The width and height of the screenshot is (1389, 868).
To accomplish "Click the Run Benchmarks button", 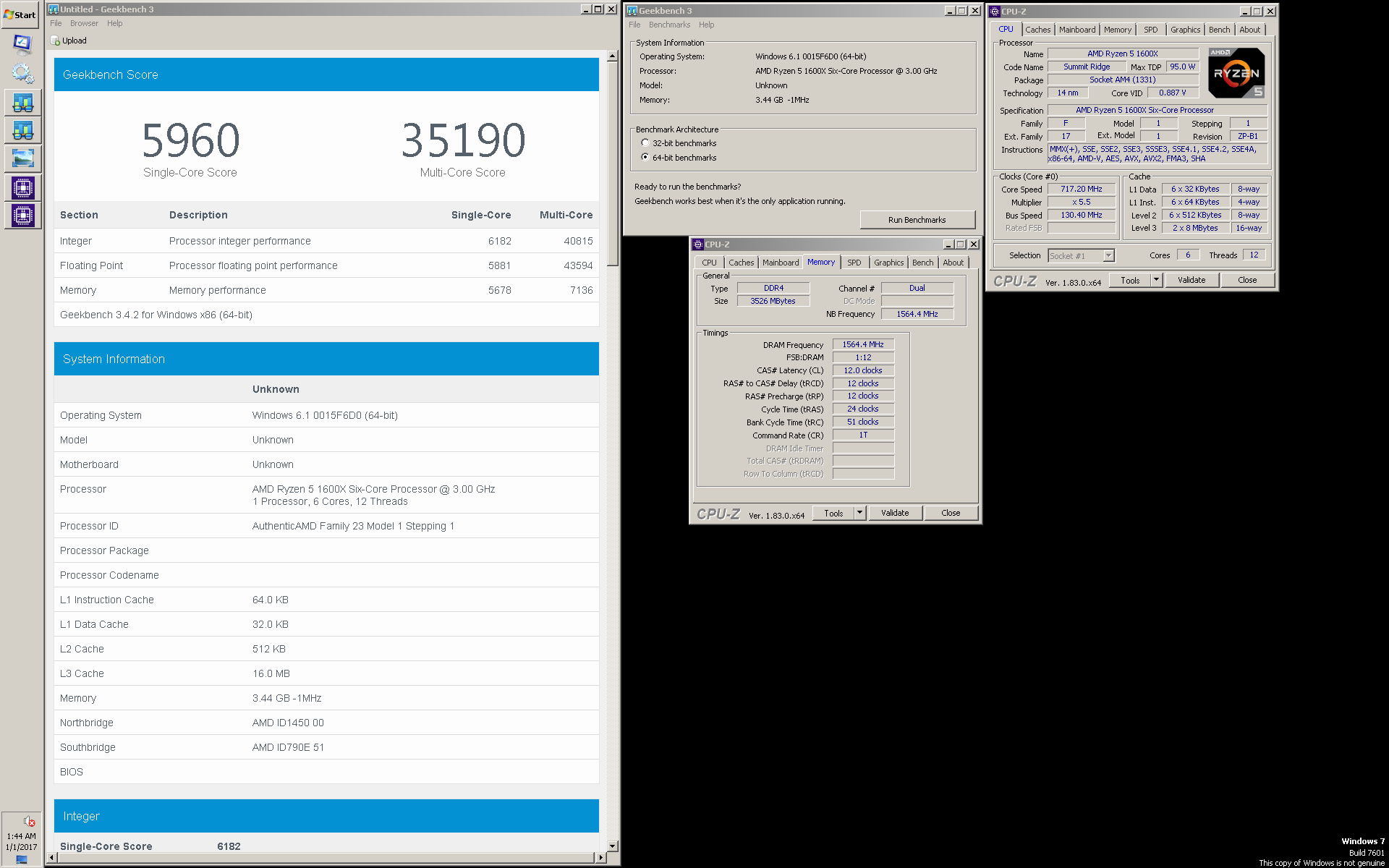I will pos(917,220).
